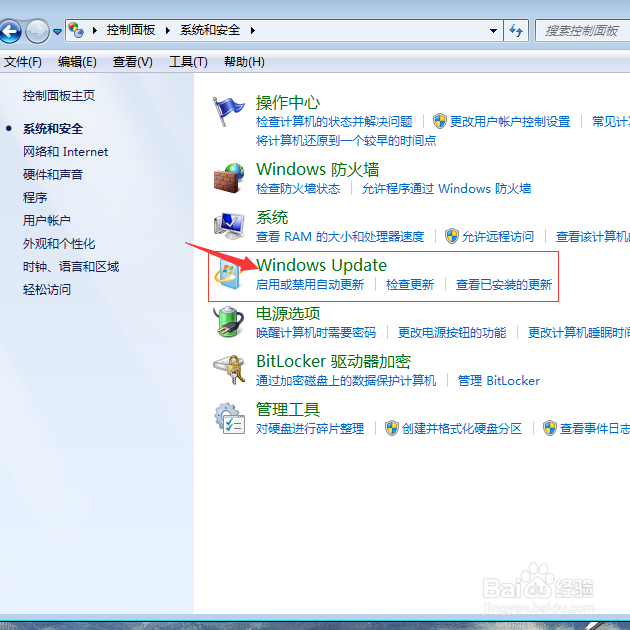Click 允许远程访问 link
This screenshot has width=630, height=630.
(498, 237)
